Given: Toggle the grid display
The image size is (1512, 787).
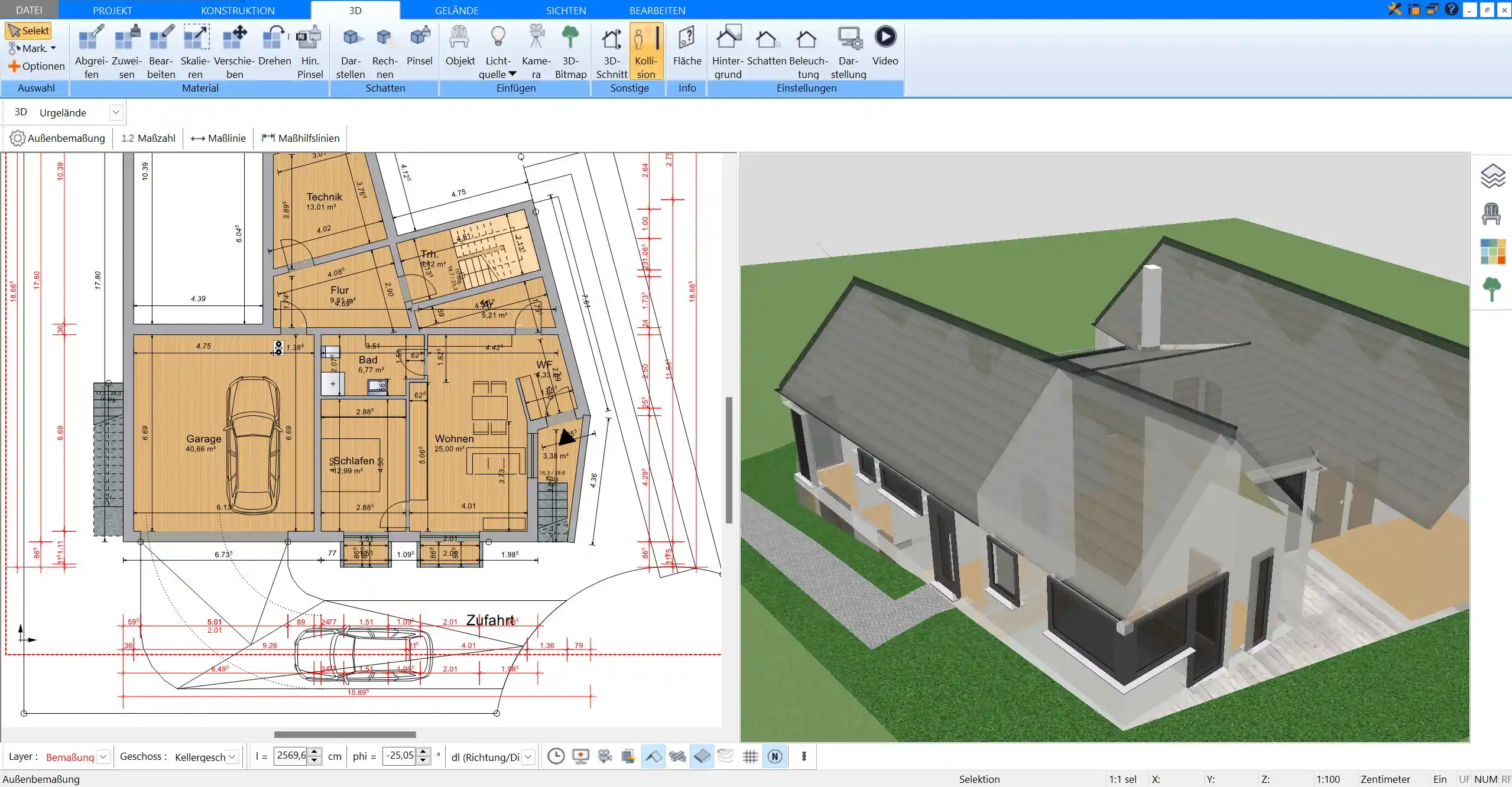Looking at the screenshot, I should [x=750, y=756].
